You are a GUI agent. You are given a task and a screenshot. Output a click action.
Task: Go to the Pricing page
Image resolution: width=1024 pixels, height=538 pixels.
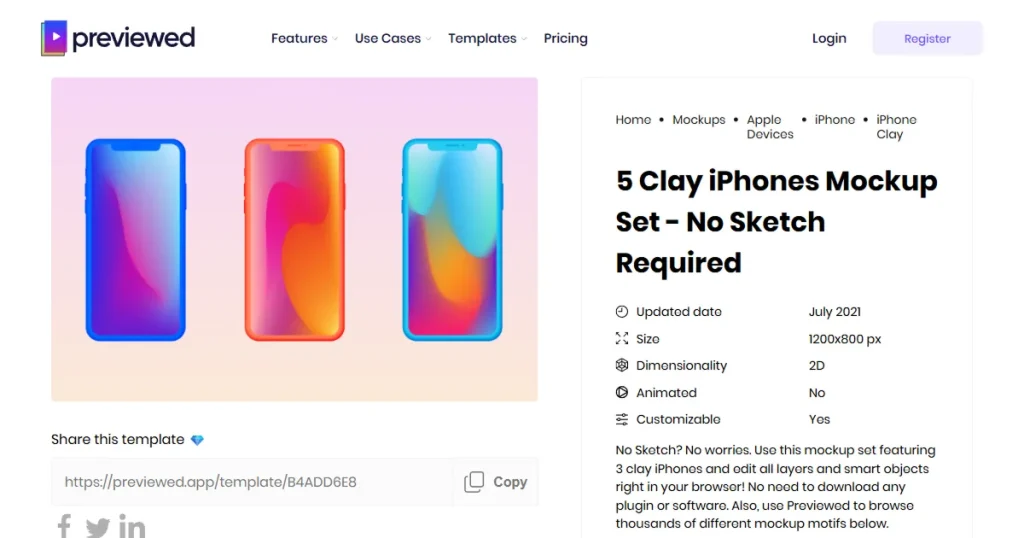(566, 39)
